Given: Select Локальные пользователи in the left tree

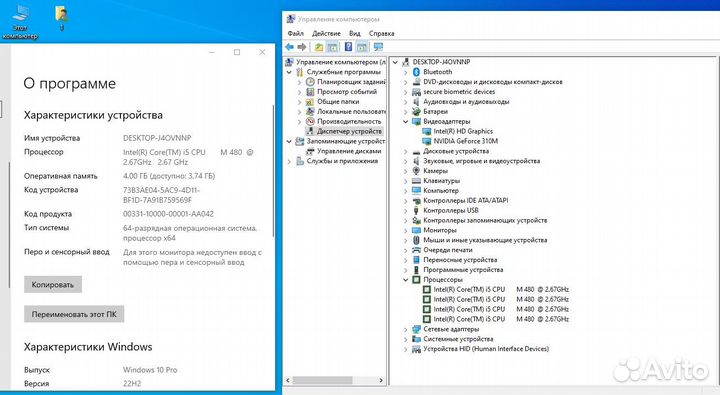Looking at the screenshot, I should click(351, 112).
